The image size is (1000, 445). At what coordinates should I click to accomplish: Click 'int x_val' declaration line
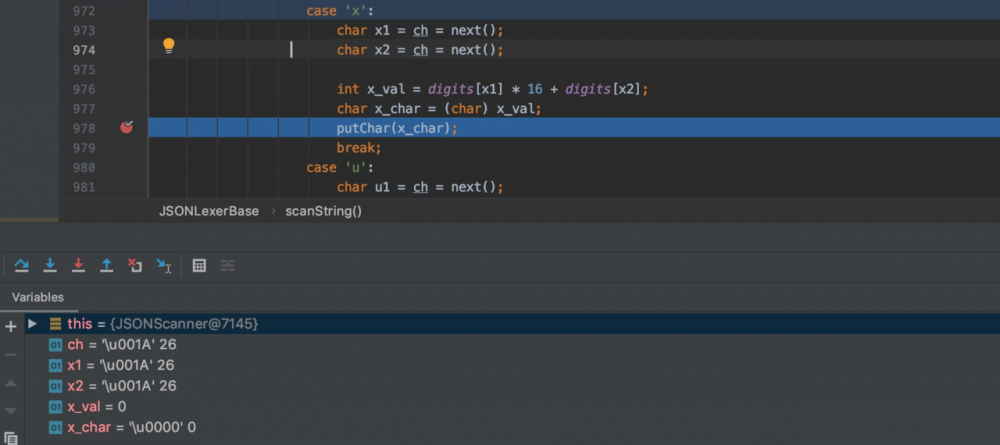click(492, 89)
